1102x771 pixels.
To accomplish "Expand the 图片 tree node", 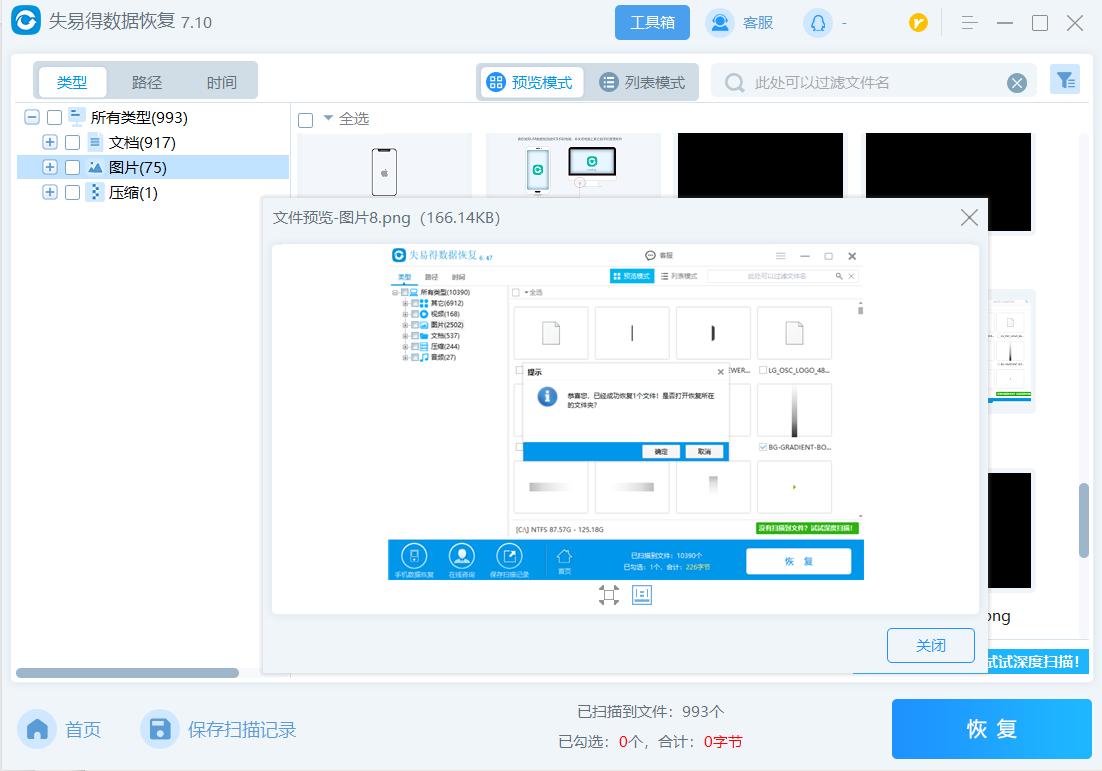I will pos(49,167).
